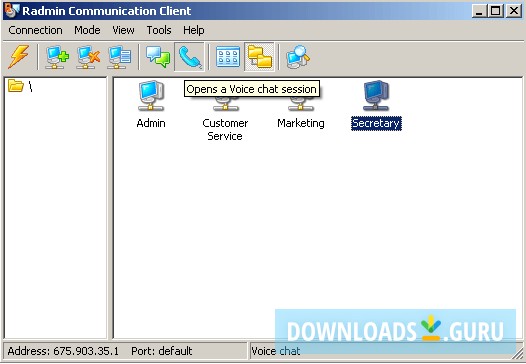Image resolution: width=526 pixels, height=364 pixels.
Task: Open the View menu
Action: [x=123, y=30]
